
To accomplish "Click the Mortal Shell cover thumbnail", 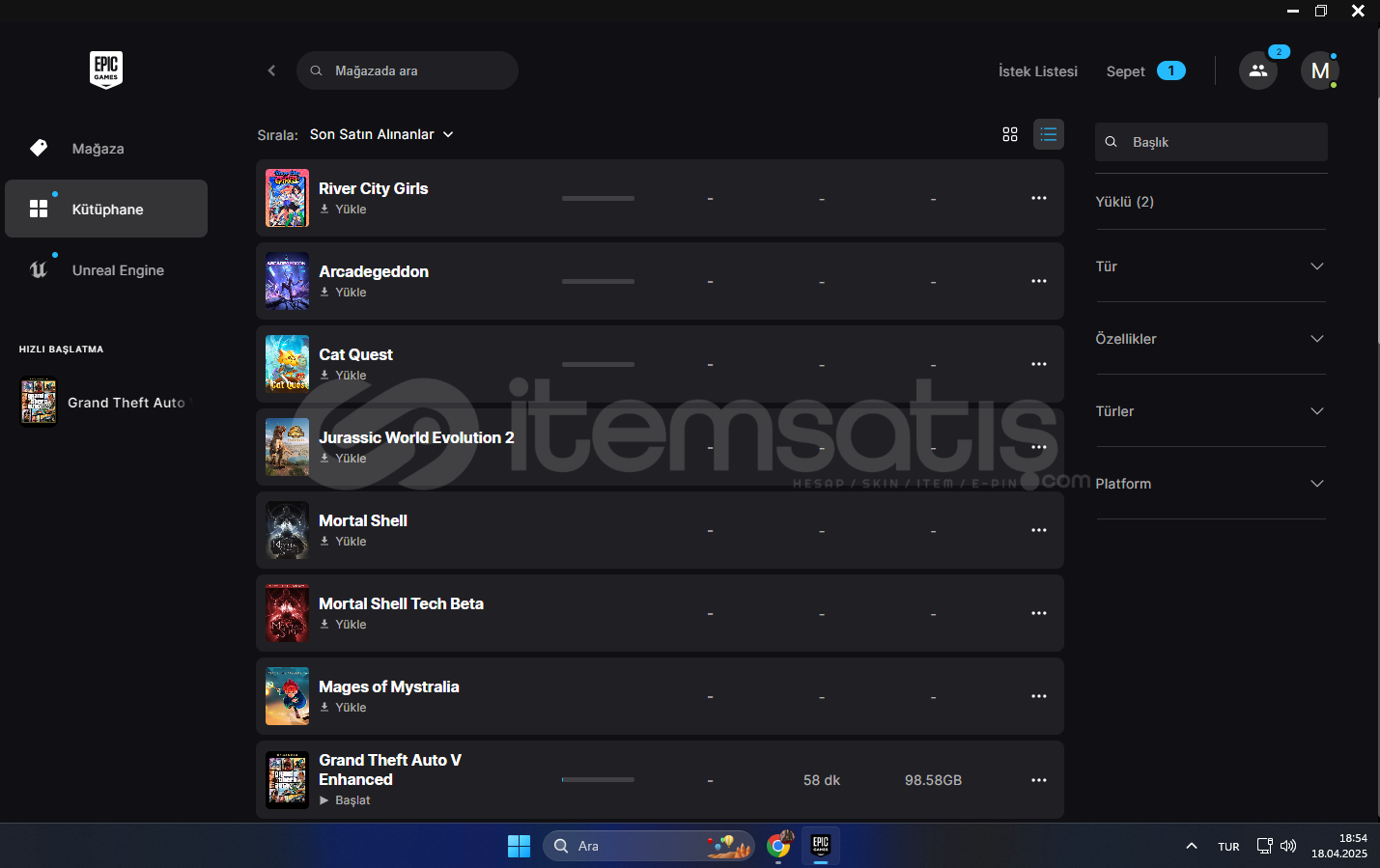I will (287, 530).
